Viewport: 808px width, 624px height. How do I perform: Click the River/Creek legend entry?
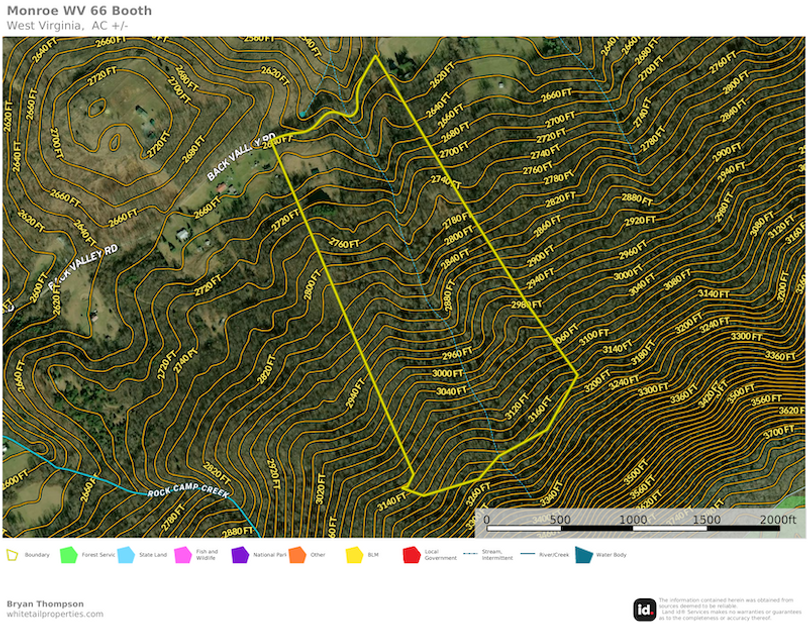coord(540,554)
